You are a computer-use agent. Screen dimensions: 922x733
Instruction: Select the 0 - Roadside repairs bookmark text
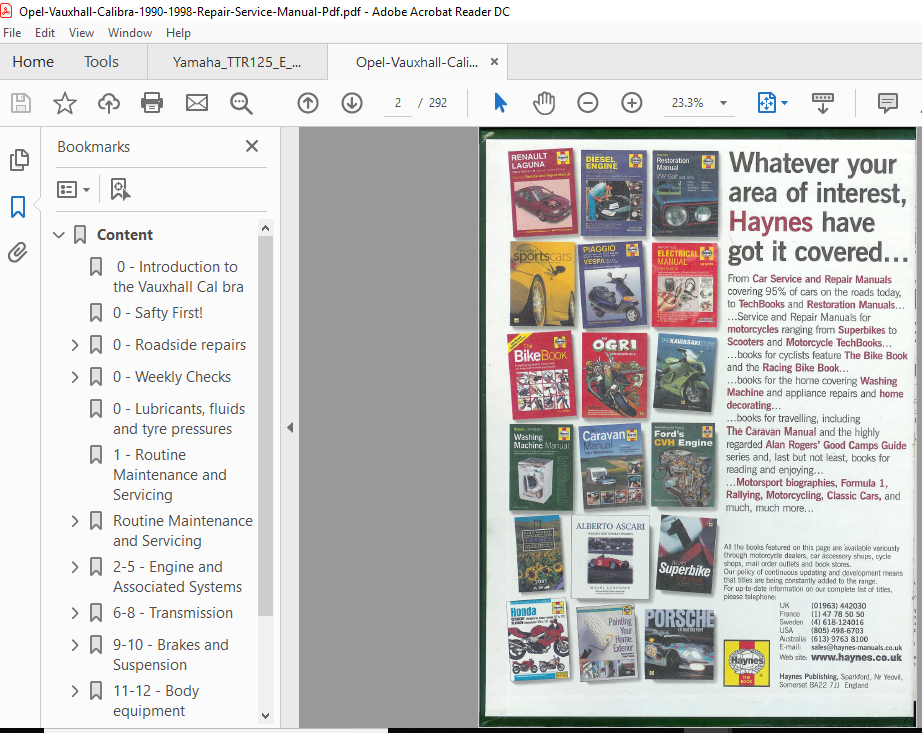point(179,345)
